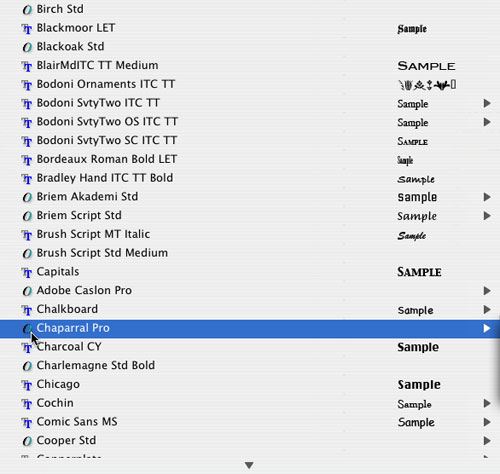The image size is (500, 474).
Task: Click the OpenType icon beside Charlemagne Std Bold
Action: point(27,366)
